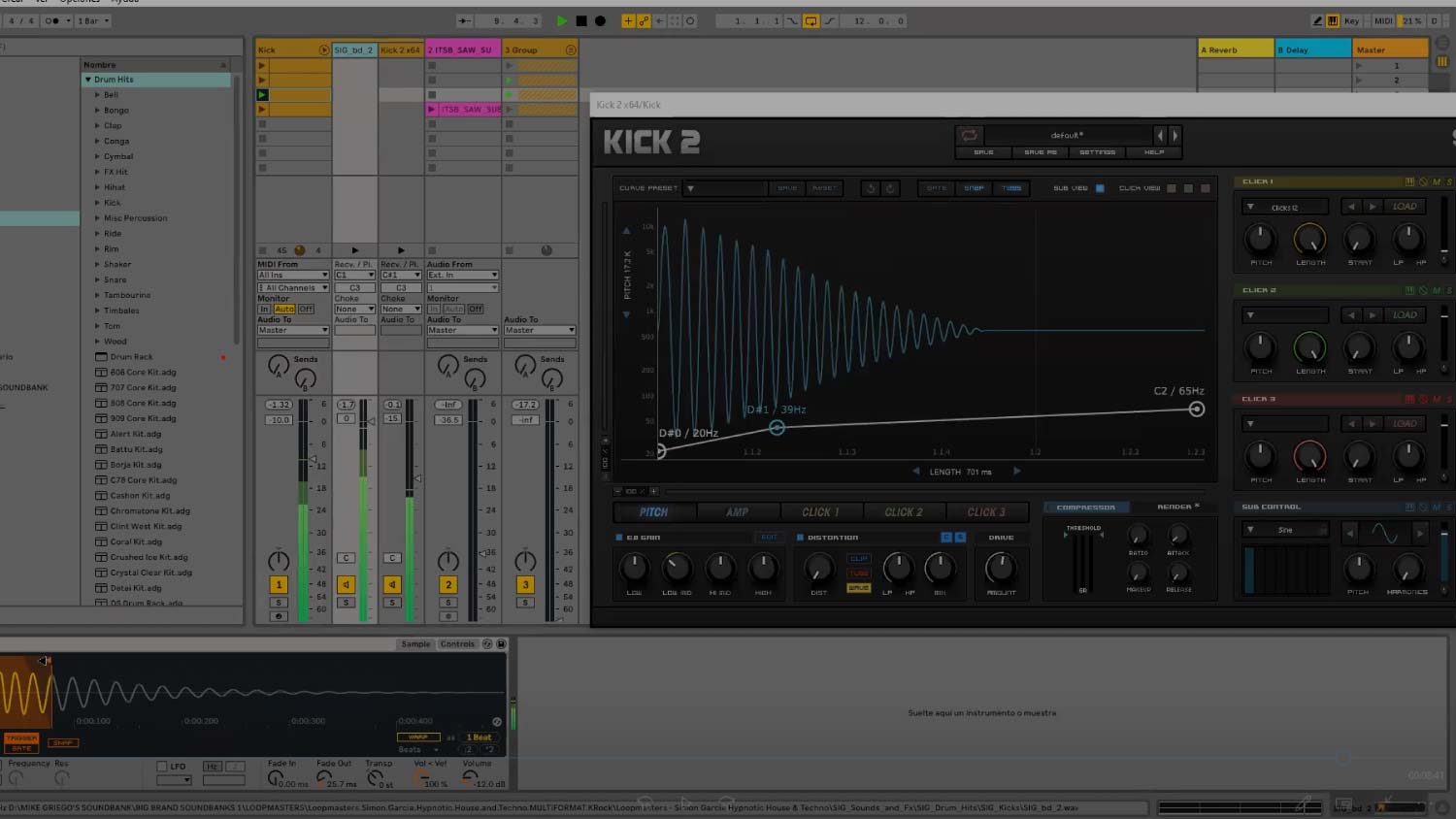Viewport: 1456px width, 819px height.
Task: Toggle the Gate button in Kick 2
Action: pos(937,188)
